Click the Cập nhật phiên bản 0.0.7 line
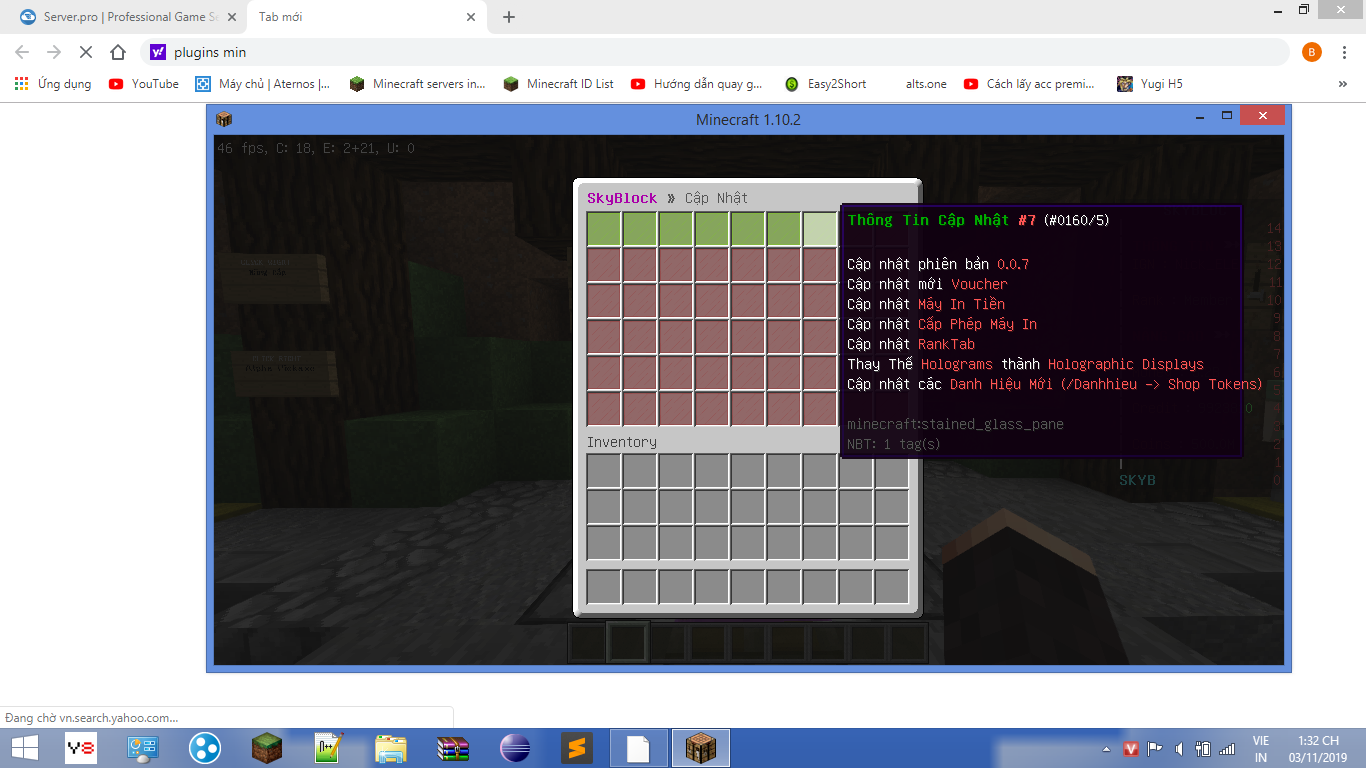The height and width of the screenshot is (768, 1366). [x=938, y=264]
